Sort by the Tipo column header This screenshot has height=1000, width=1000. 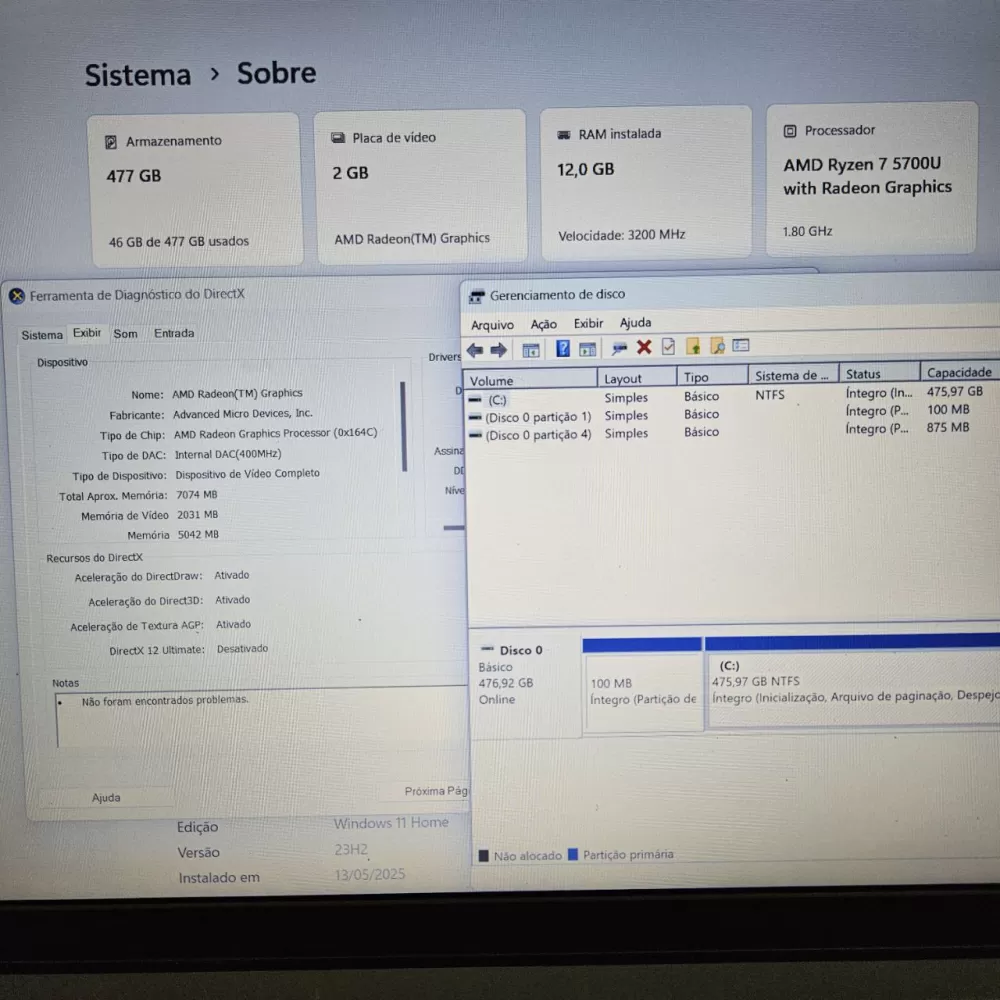click(x=713, y=377)
